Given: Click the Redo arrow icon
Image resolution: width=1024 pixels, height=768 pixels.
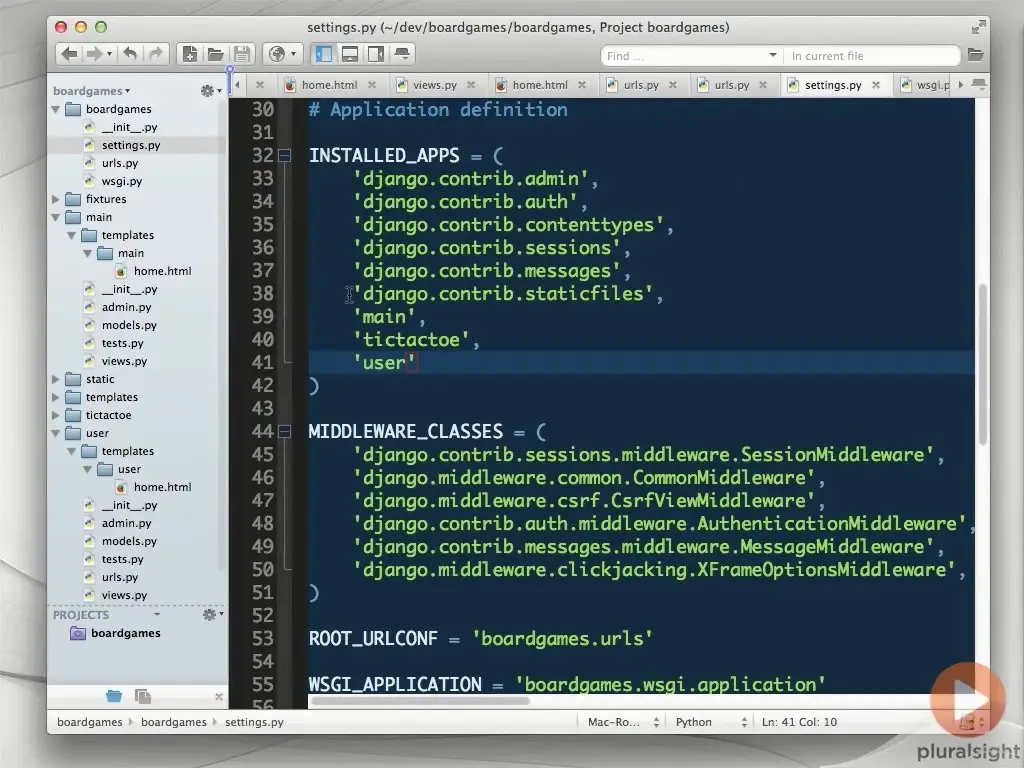Looking at the screenshot, I should 155,54.
